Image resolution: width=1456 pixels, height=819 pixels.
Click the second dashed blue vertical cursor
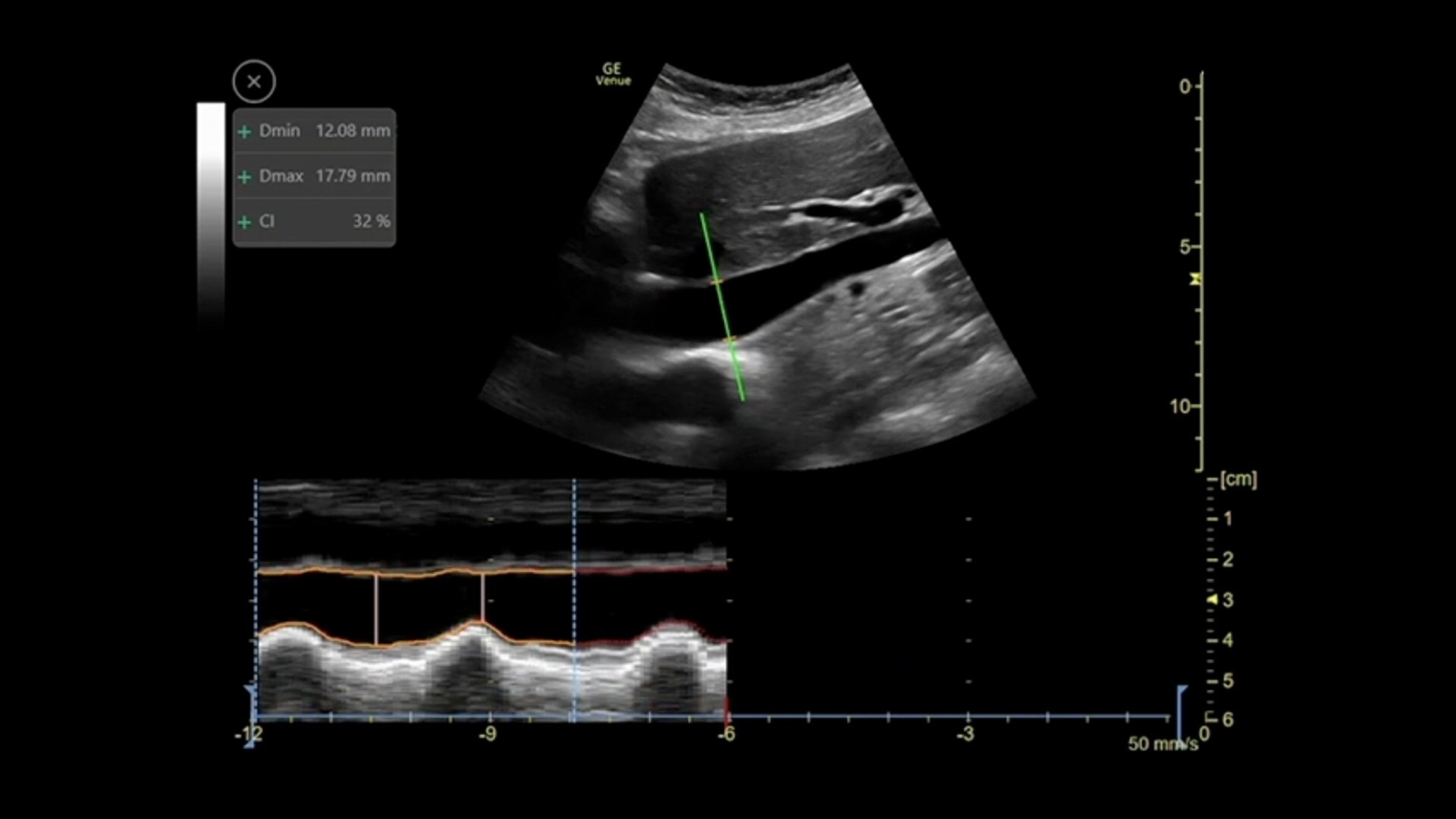[574, 599]
